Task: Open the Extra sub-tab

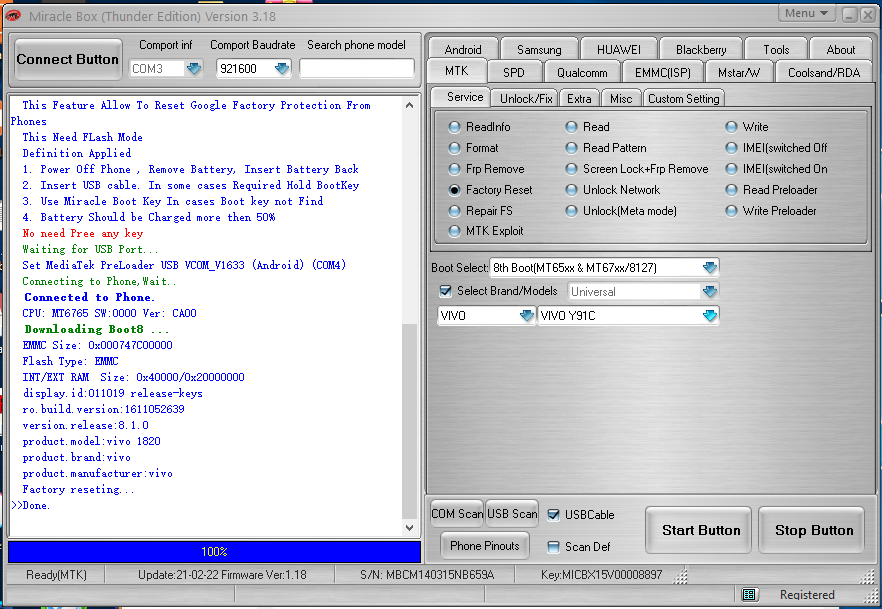Action: 579,98
